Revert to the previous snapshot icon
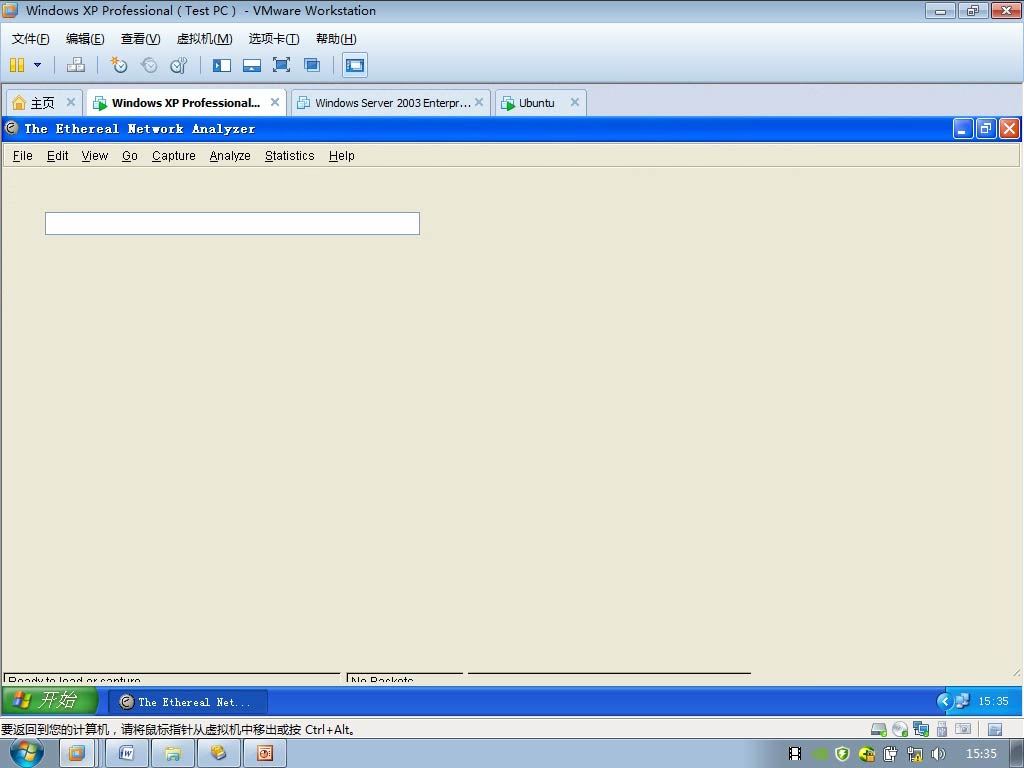This screenshot has width=1024, height=768. [x=149, y=65]
